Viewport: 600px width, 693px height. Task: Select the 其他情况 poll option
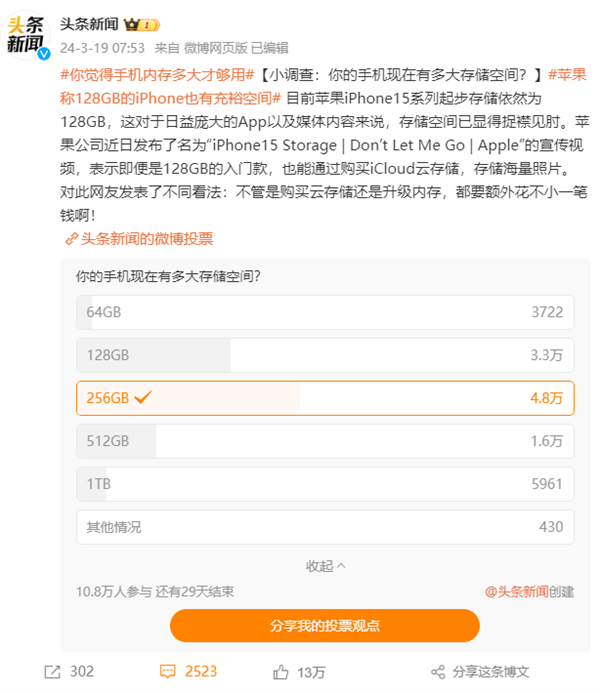(325, 527)
